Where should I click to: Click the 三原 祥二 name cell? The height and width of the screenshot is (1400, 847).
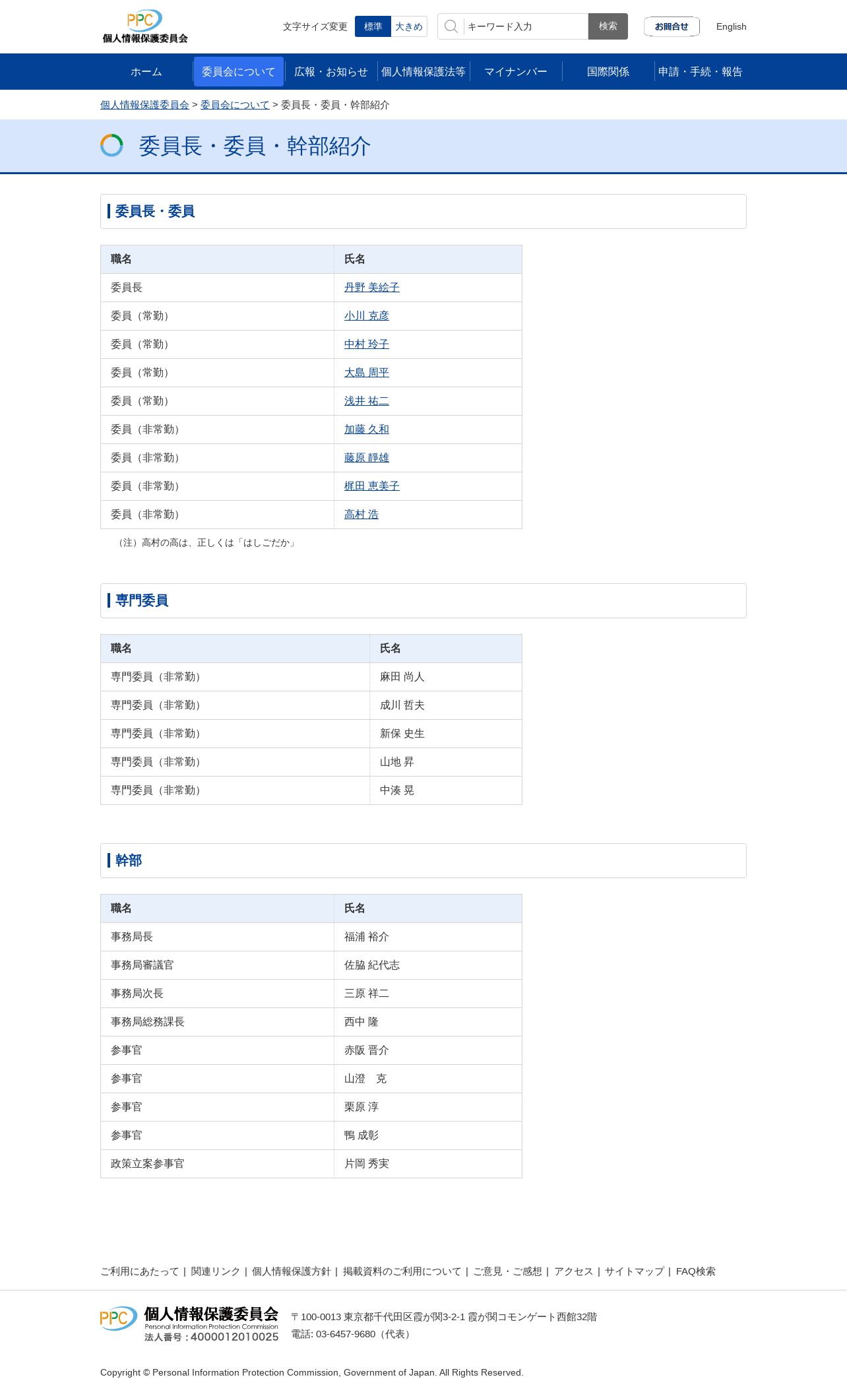428,994
